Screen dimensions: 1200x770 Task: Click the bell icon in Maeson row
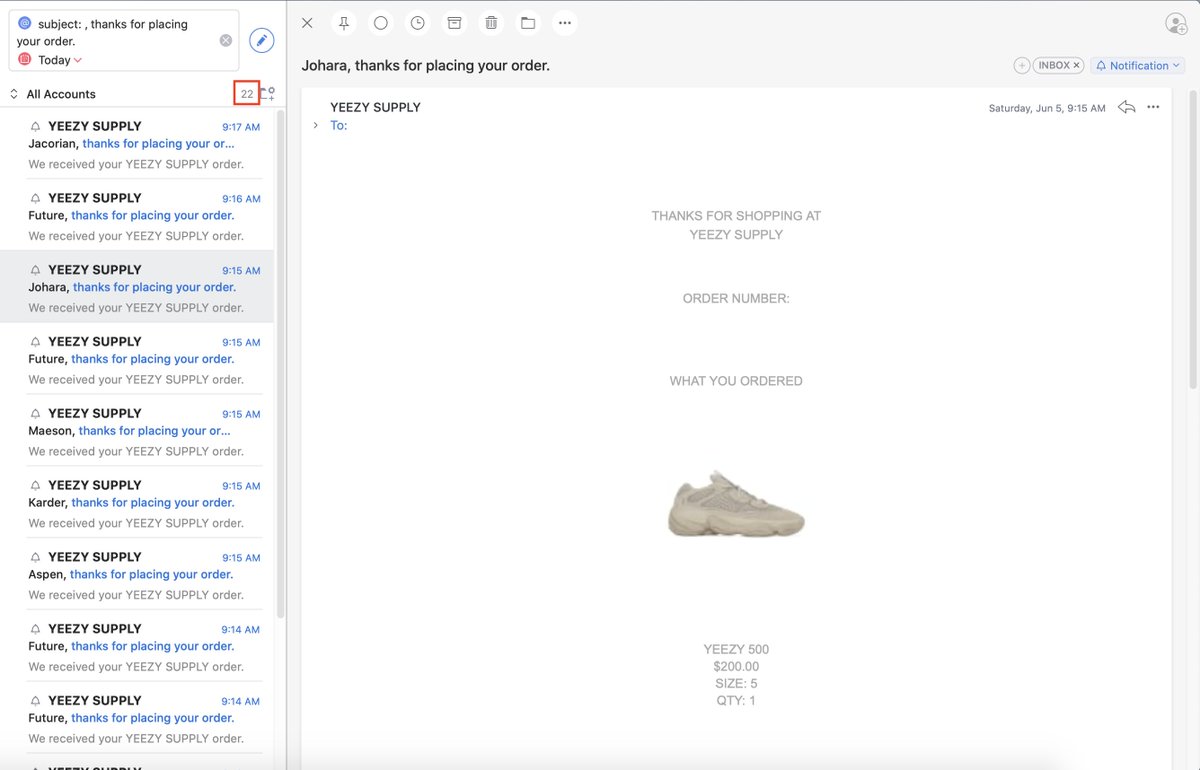pos(36,414)
